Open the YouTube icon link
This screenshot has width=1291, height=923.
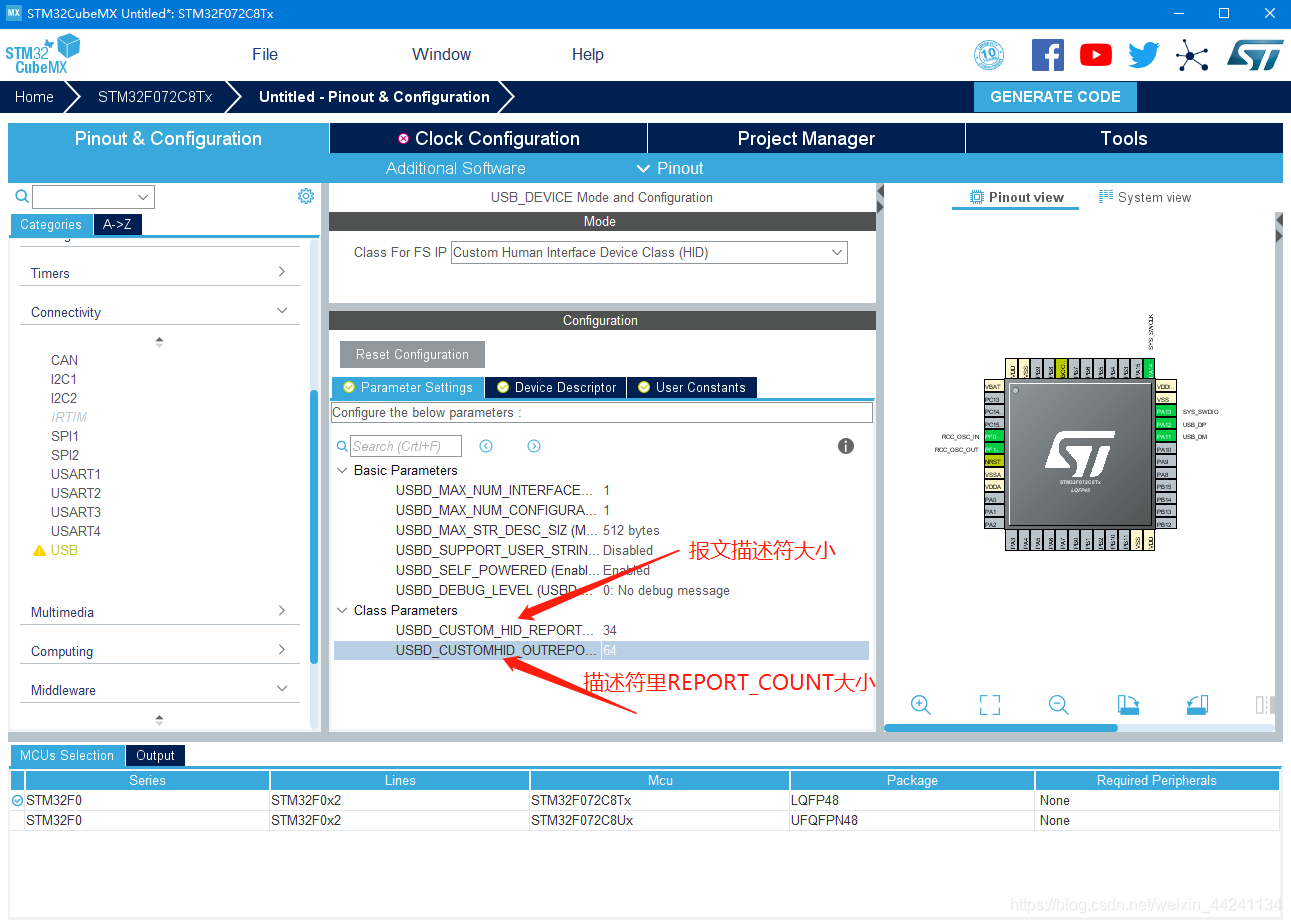(1096, 55)
